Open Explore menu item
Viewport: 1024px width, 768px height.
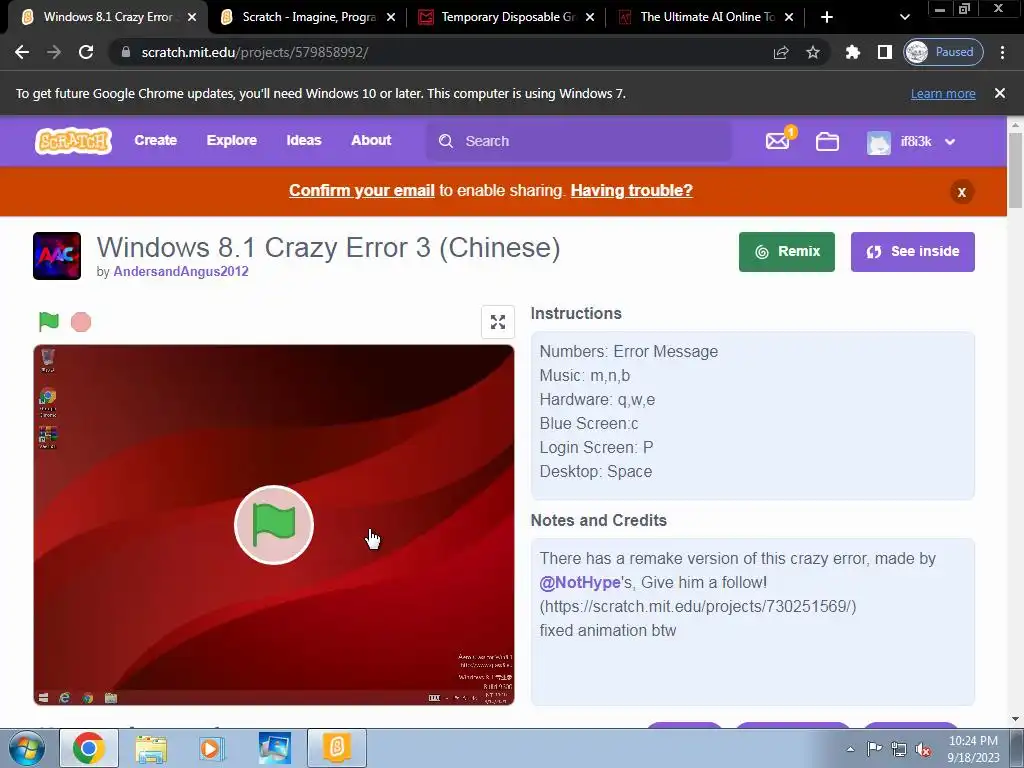coord(232,140)
